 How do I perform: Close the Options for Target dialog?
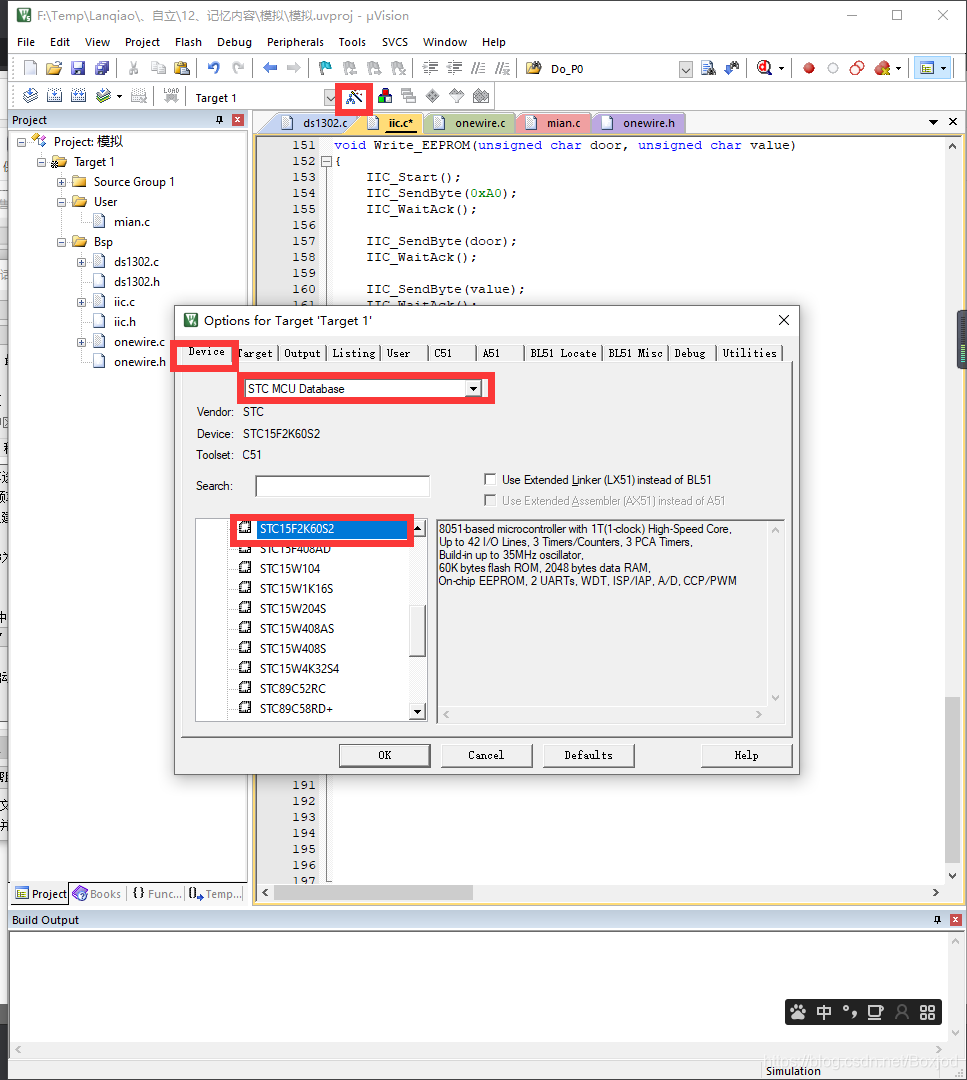point(784,320)
